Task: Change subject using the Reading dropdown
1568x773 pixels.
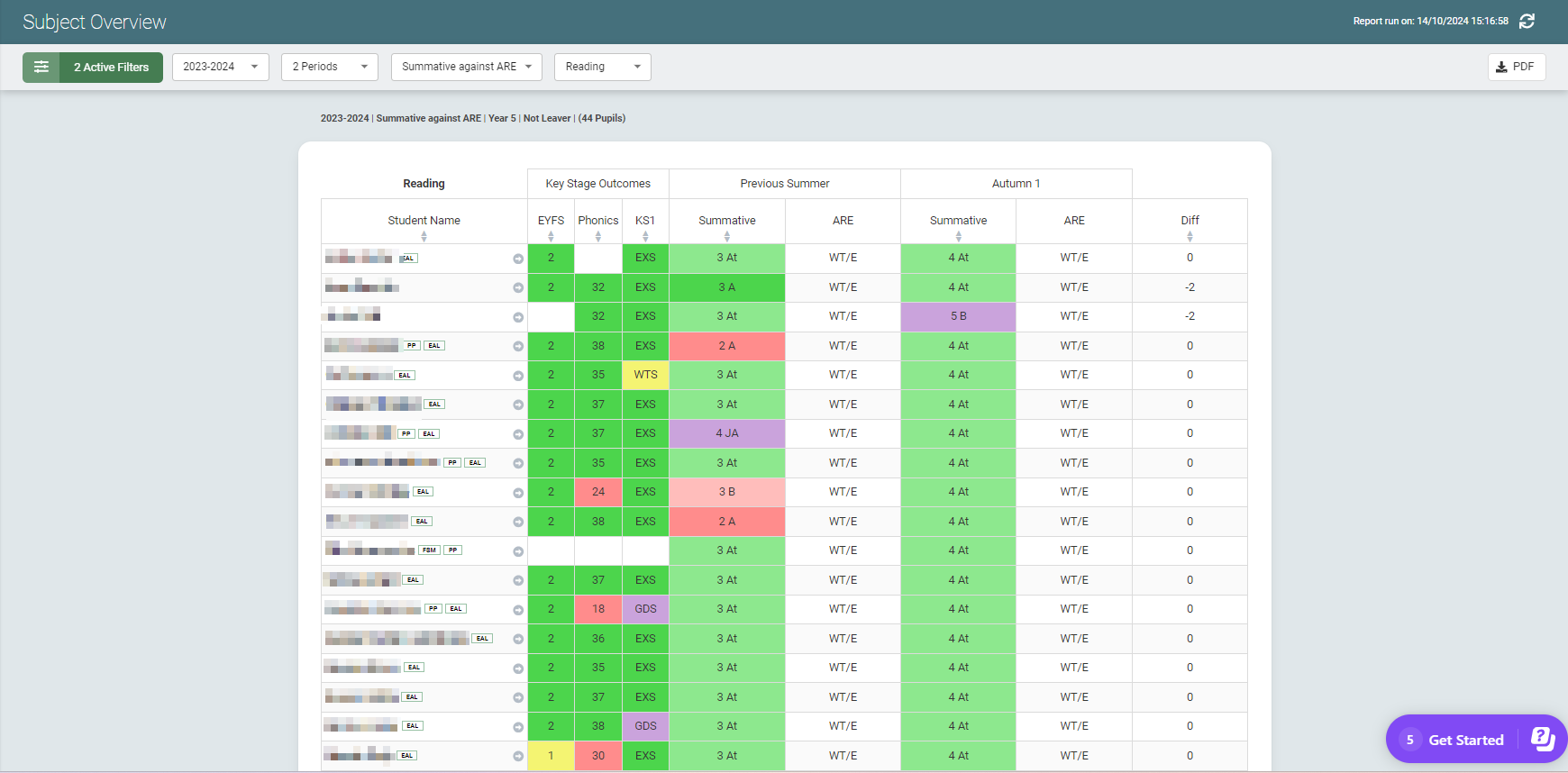Action: click(602, 67)
